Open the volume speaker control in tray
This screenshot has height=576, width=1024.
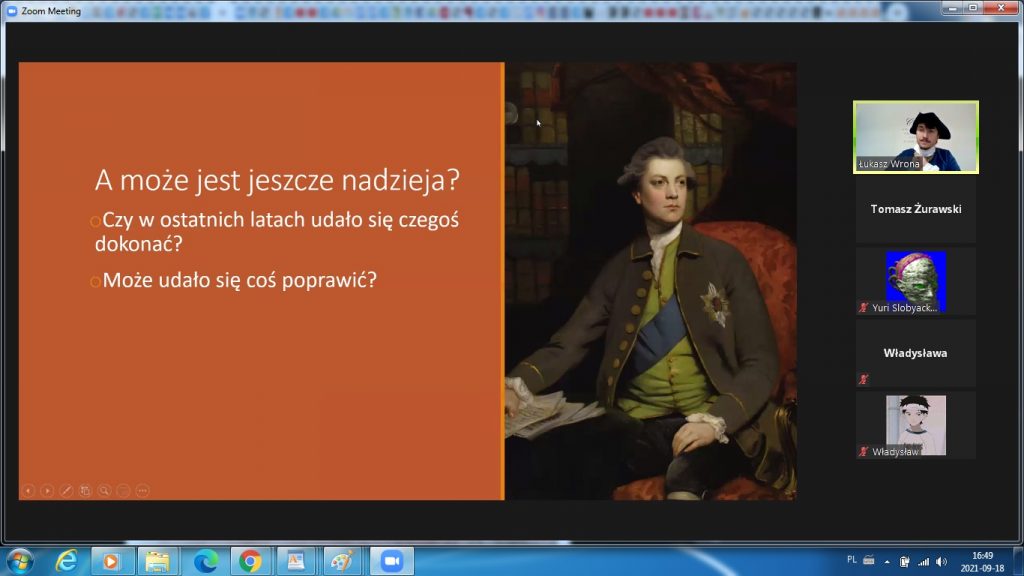pos(941,561)
